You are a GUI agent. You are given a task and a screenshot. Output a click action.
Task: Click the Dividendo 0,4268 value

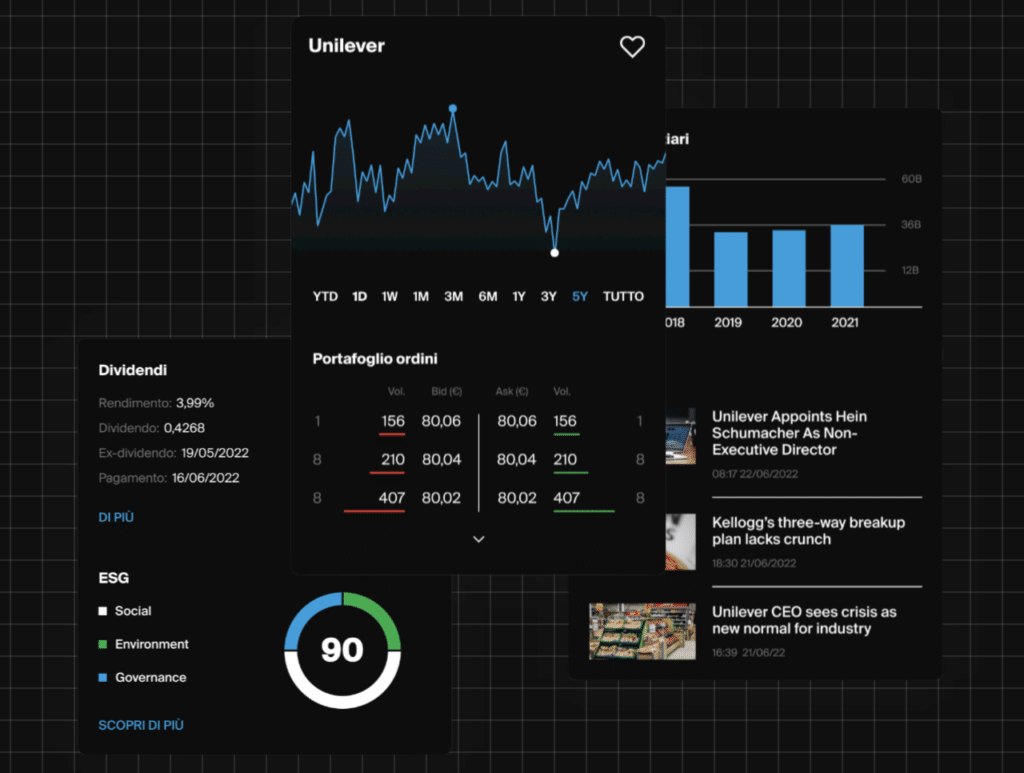[184, 428]
